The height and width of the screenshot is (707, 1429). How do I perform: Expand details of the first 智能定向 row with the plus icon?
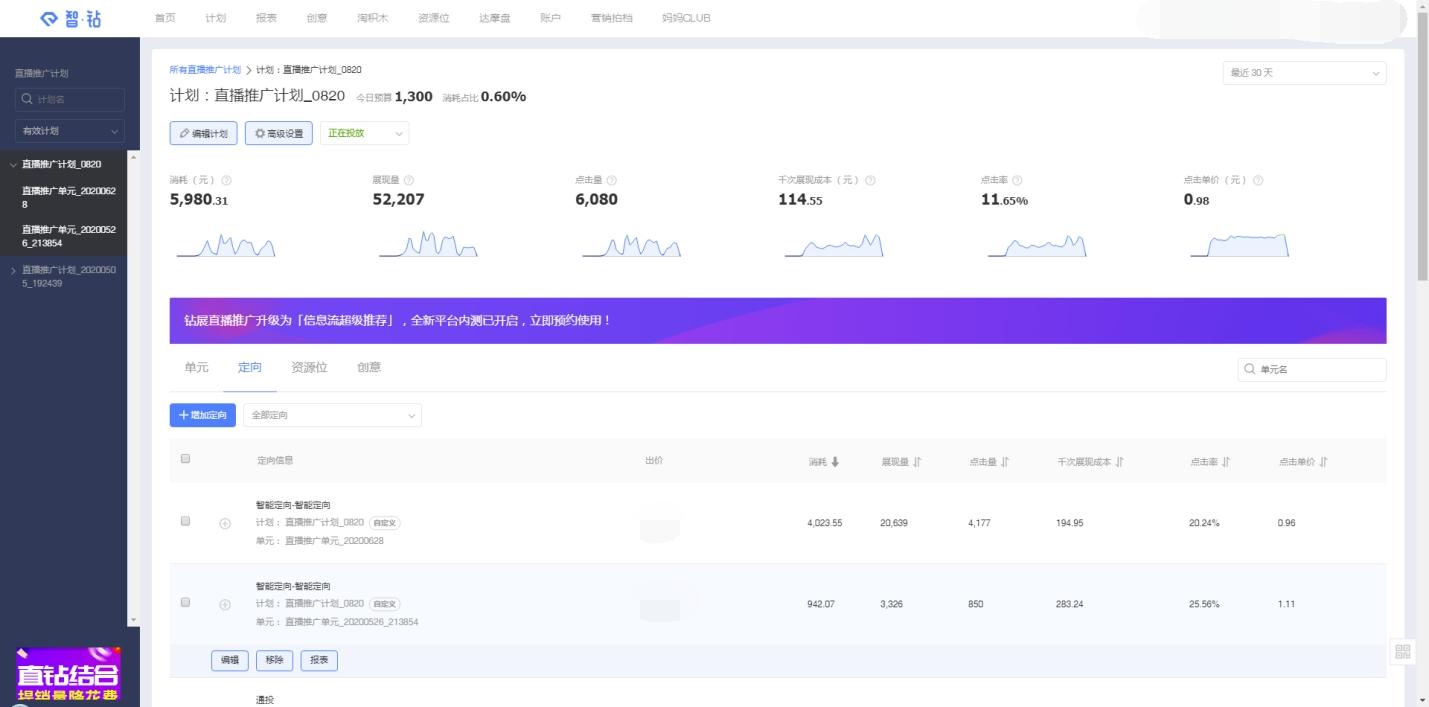click(225, 523)
